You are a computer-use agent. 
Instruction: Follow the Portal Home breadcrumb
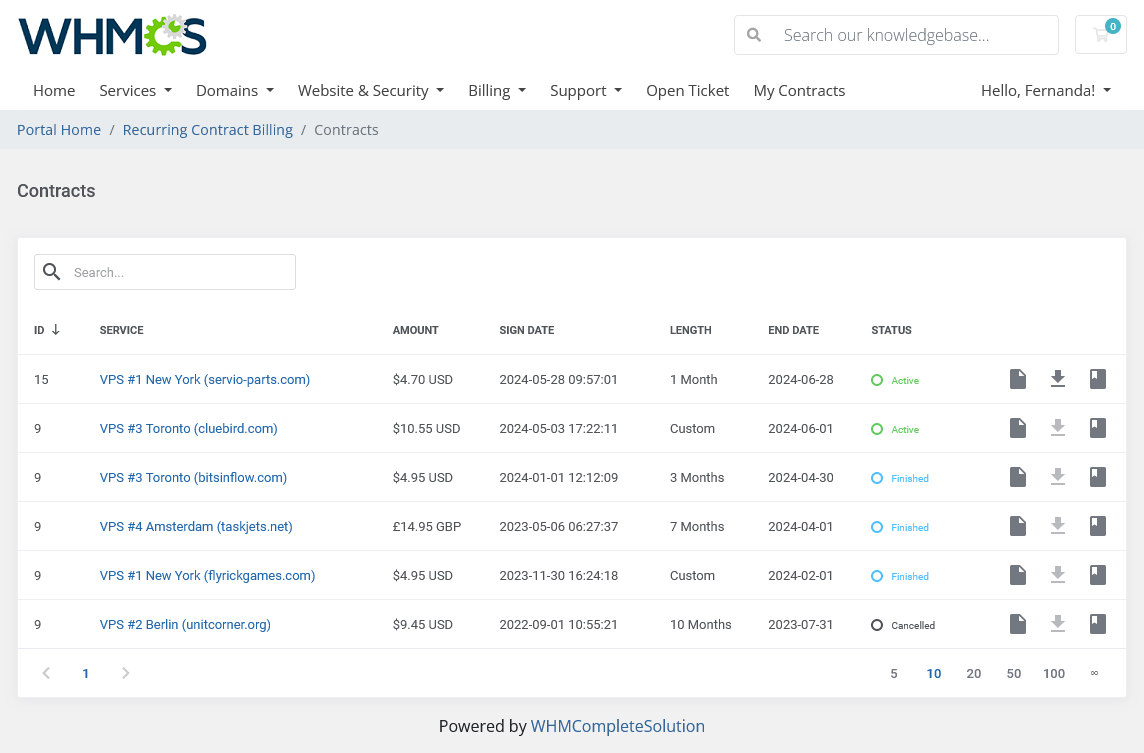click(x=59, y=130)
